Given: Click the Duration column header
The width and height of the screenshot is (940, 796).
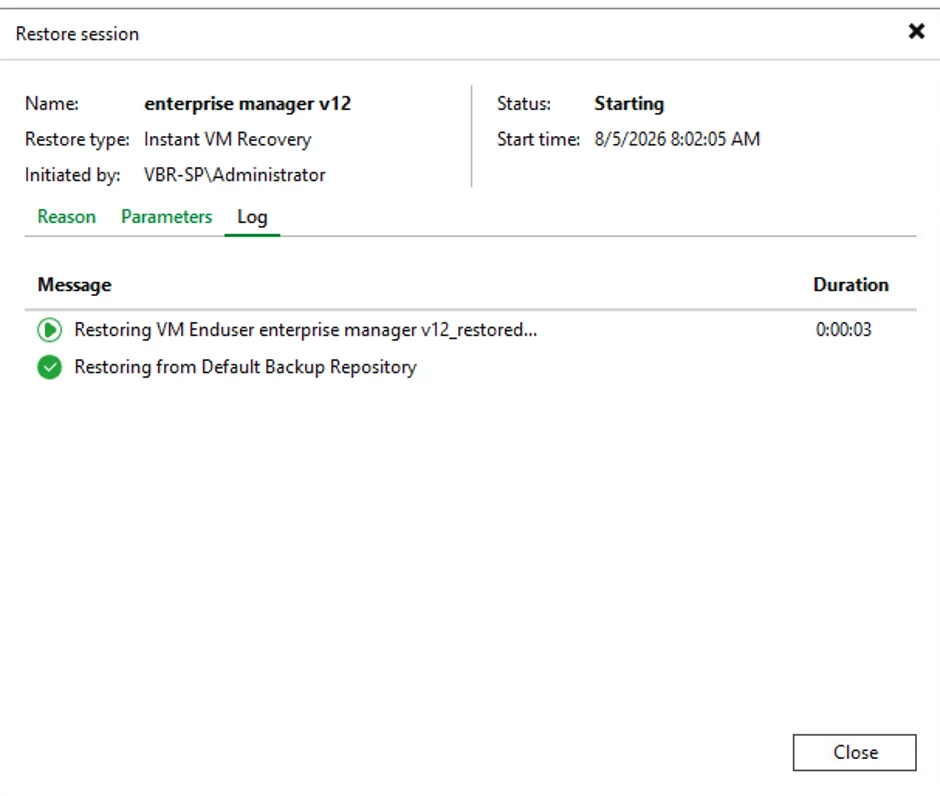Looking at the screenshot, I should (851, 285).
